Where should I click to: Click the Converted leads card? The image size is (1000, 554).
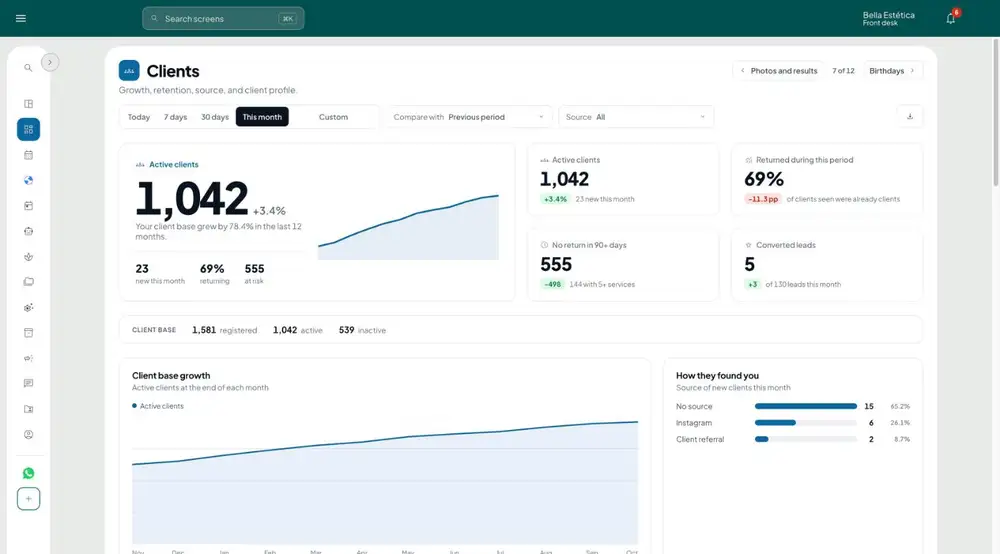pos(827,265)
